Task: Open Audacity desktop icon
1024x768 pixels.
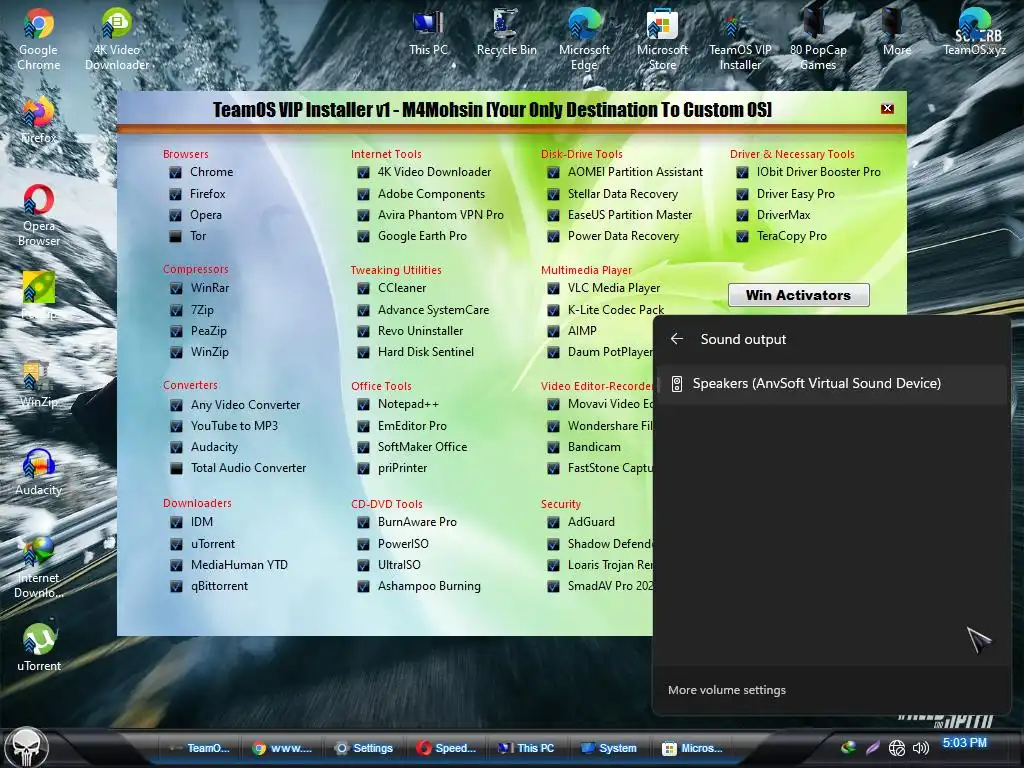Action: [39, 472]
